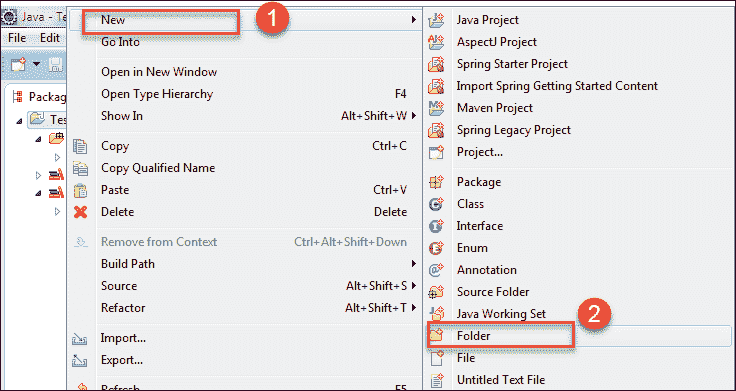The image size is (736, 391).
Task: Expand the Build Path submenu arrow
Action: tap(414, 264)
